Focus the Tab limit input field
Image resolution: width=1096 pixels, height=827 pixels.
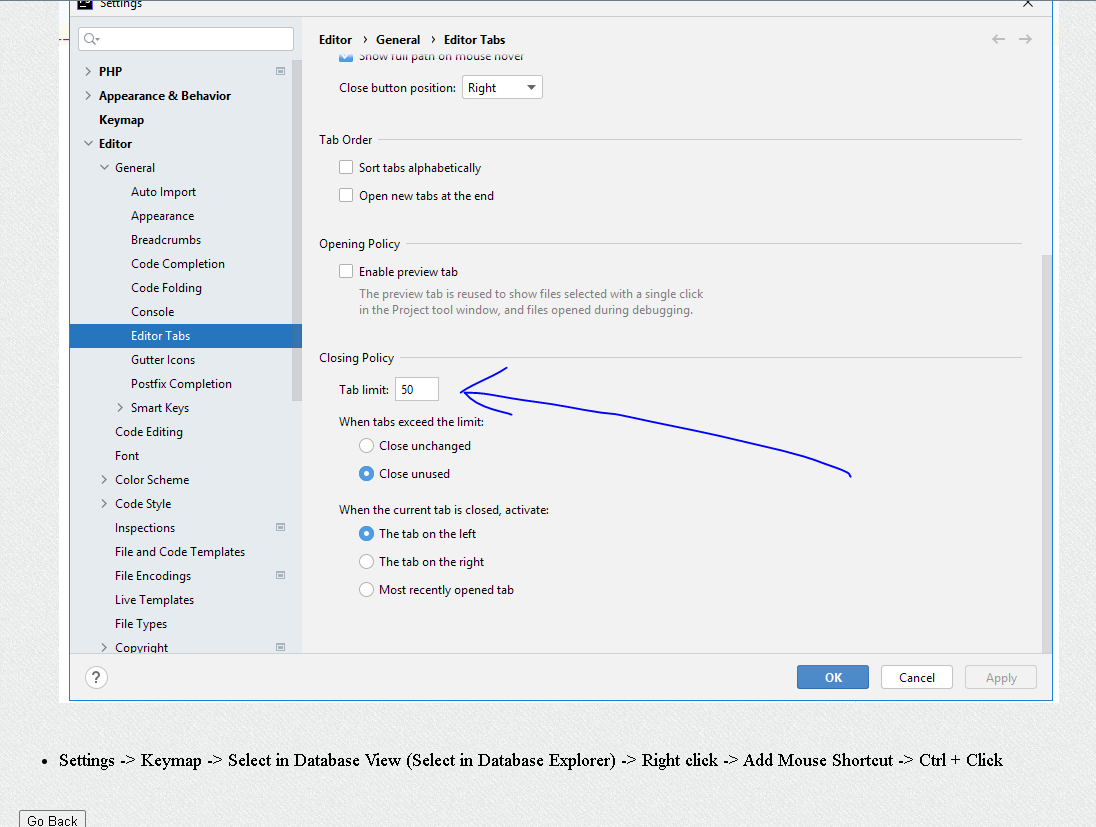(417, 389)
